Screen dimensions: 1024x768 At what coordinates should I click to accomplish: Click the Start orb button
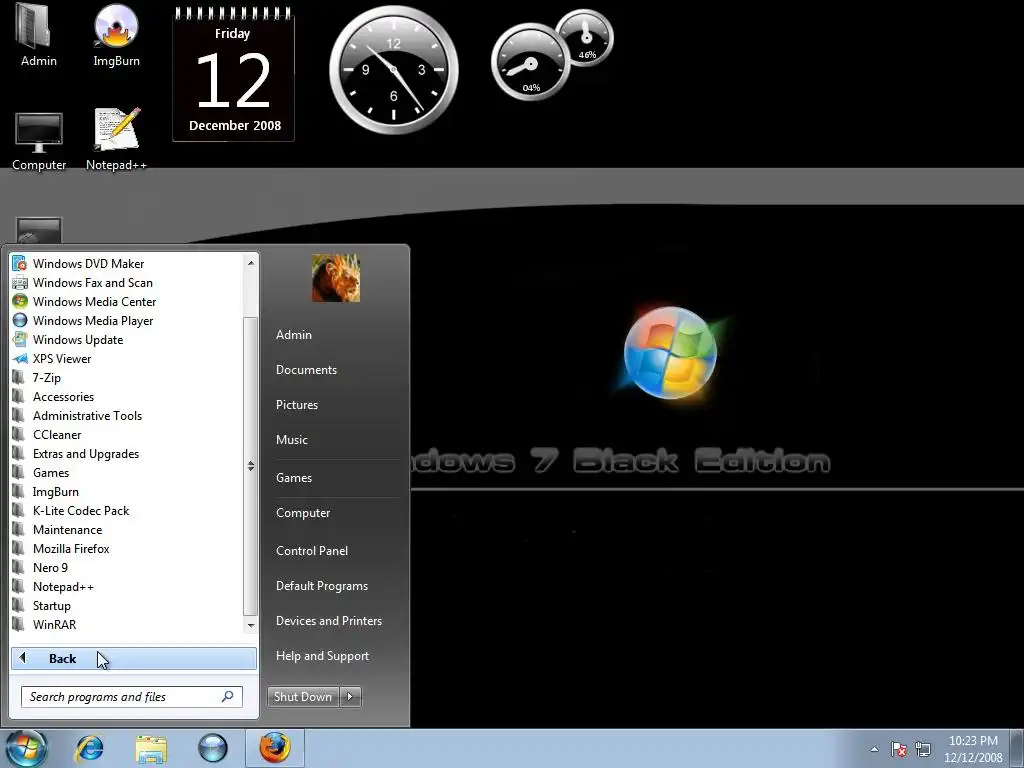coord(27,748)
